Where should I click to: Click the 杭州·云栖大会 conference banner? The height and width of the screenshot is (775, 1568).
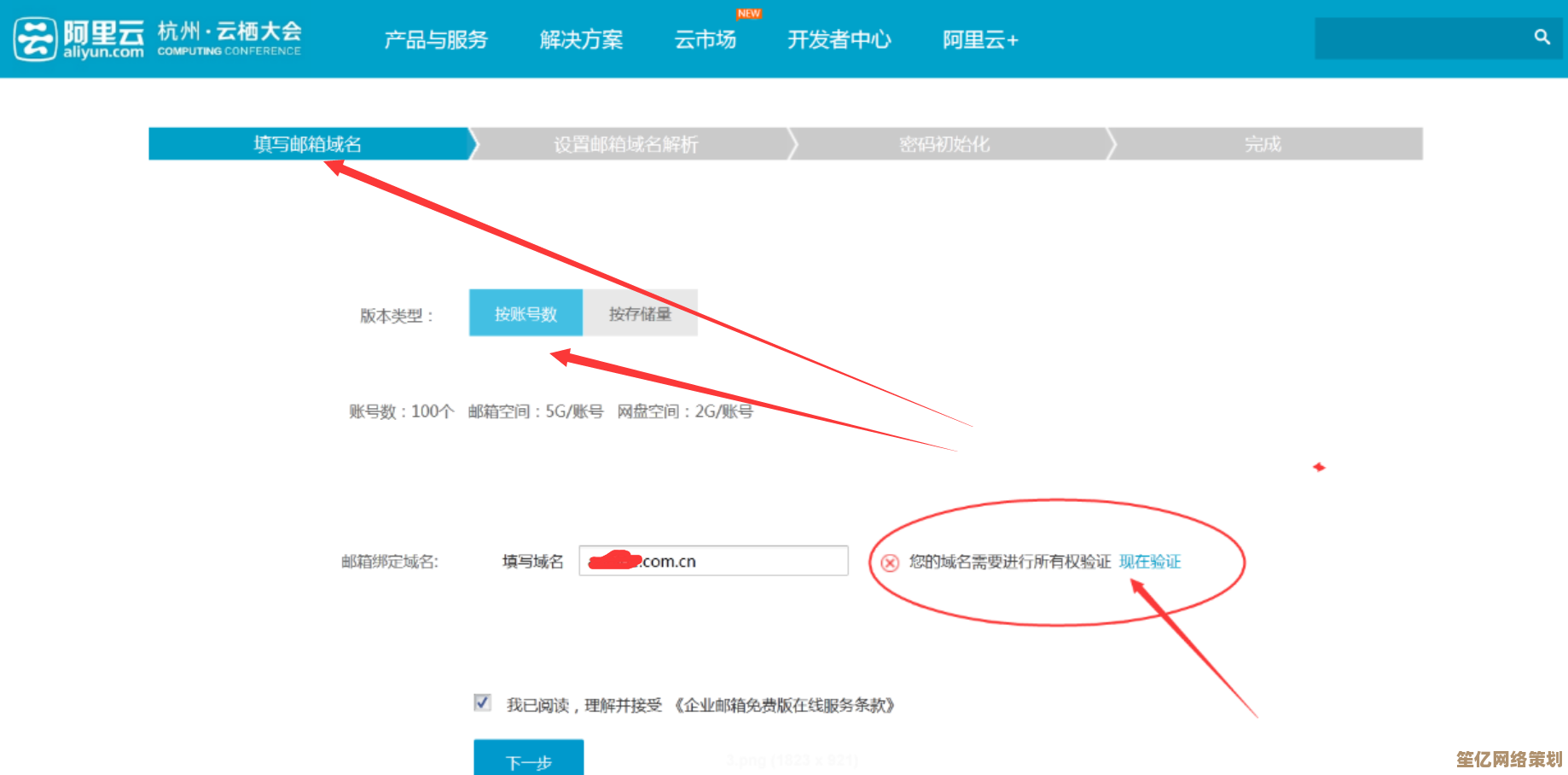[229, 39]
